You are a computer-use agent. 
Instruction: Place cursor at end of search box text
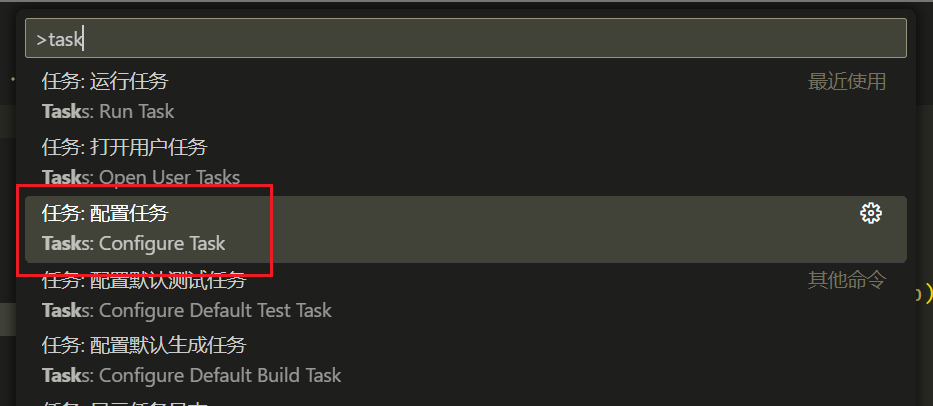86,39
